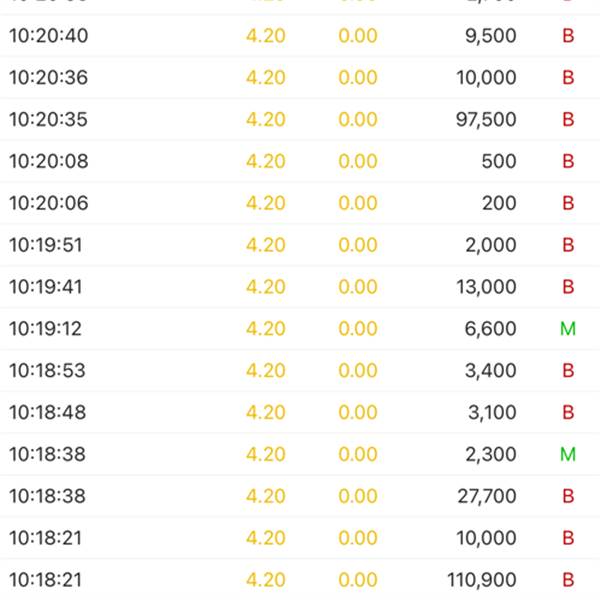
Task: Select the 3,400 volume entry
Action: pos(491,370)
